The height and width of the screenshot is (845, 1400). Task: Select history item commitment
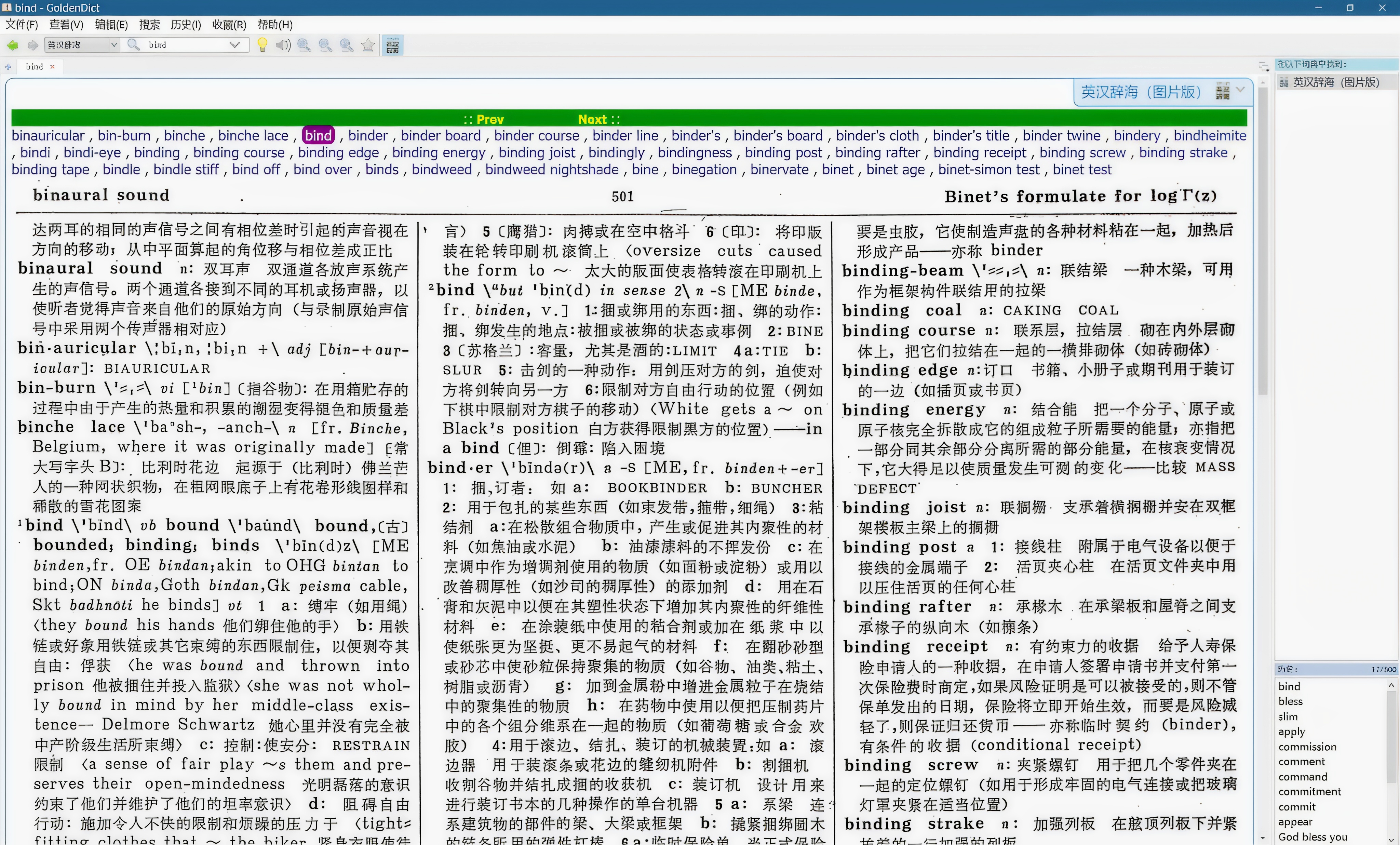click(1310, 792)
